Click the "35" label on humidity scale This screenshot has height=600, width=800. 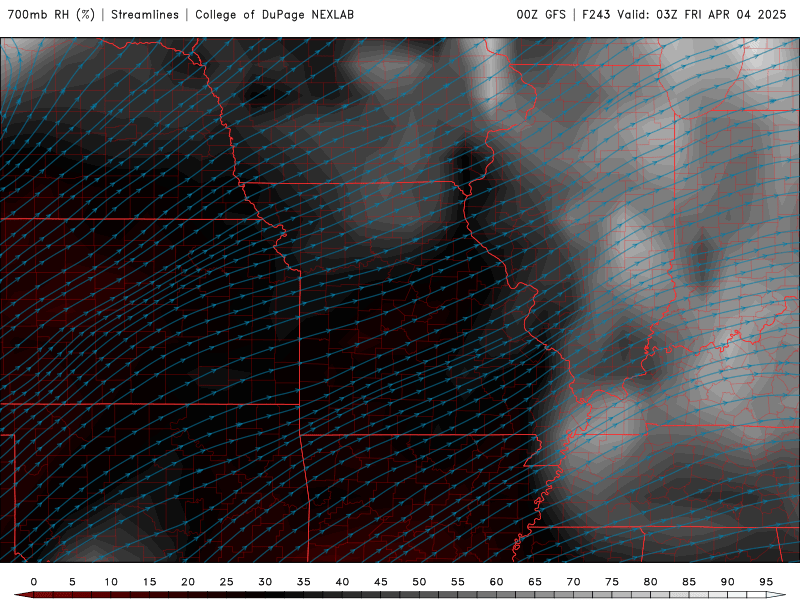click(304, 582)
